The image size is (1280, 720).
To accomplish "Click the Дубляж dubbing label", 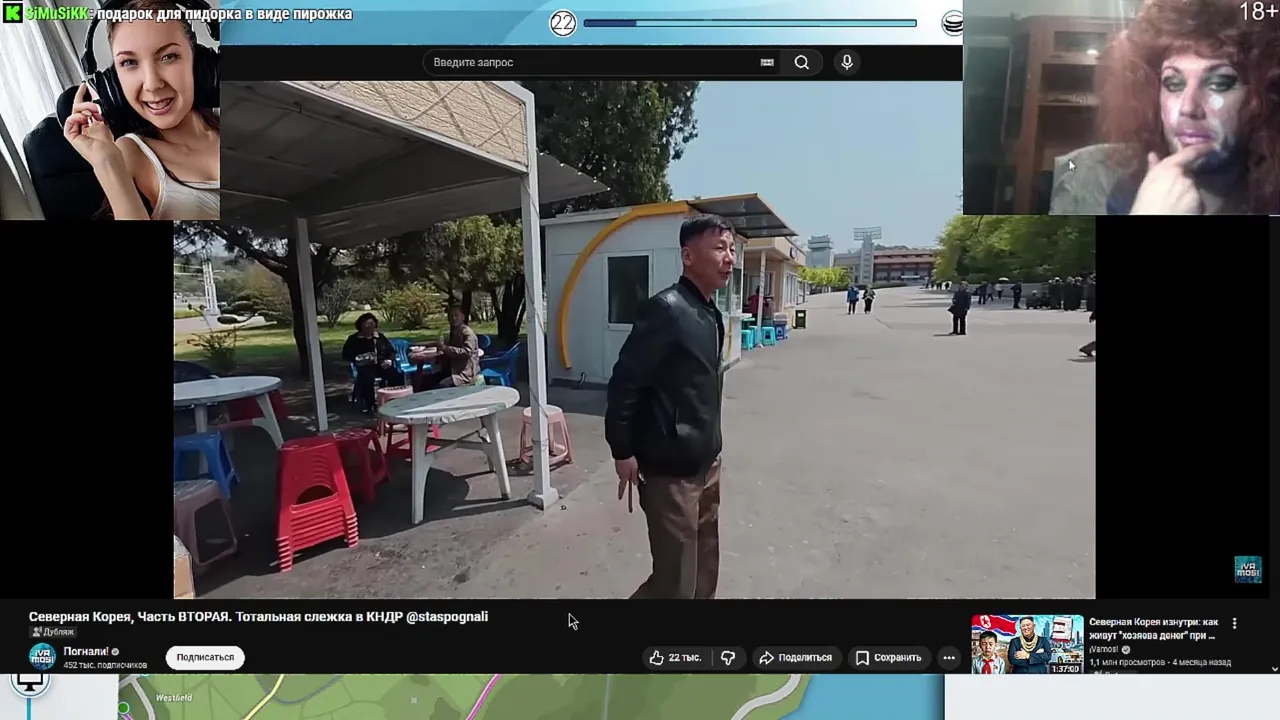I will pyautogui.click(x=52, y=632).
